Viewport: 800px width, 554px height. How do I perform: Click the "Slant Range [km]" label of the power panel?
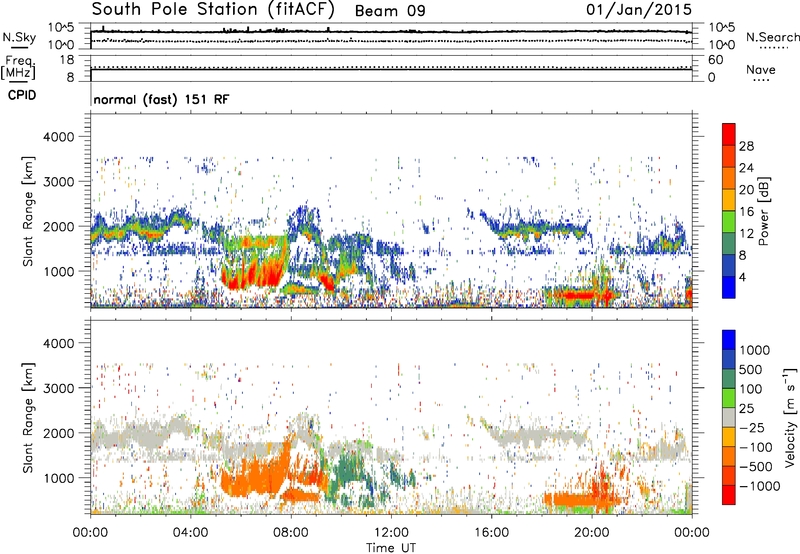pyautogui.click(x=28, y=211)
